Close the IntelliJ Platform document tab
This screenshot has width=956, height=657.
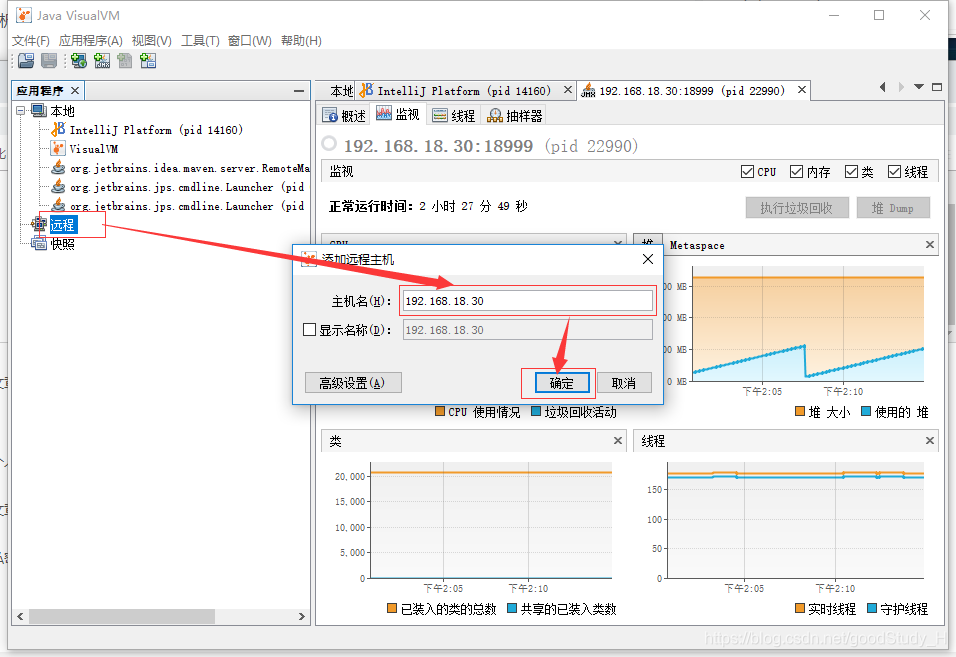click(x=568, y=90)
